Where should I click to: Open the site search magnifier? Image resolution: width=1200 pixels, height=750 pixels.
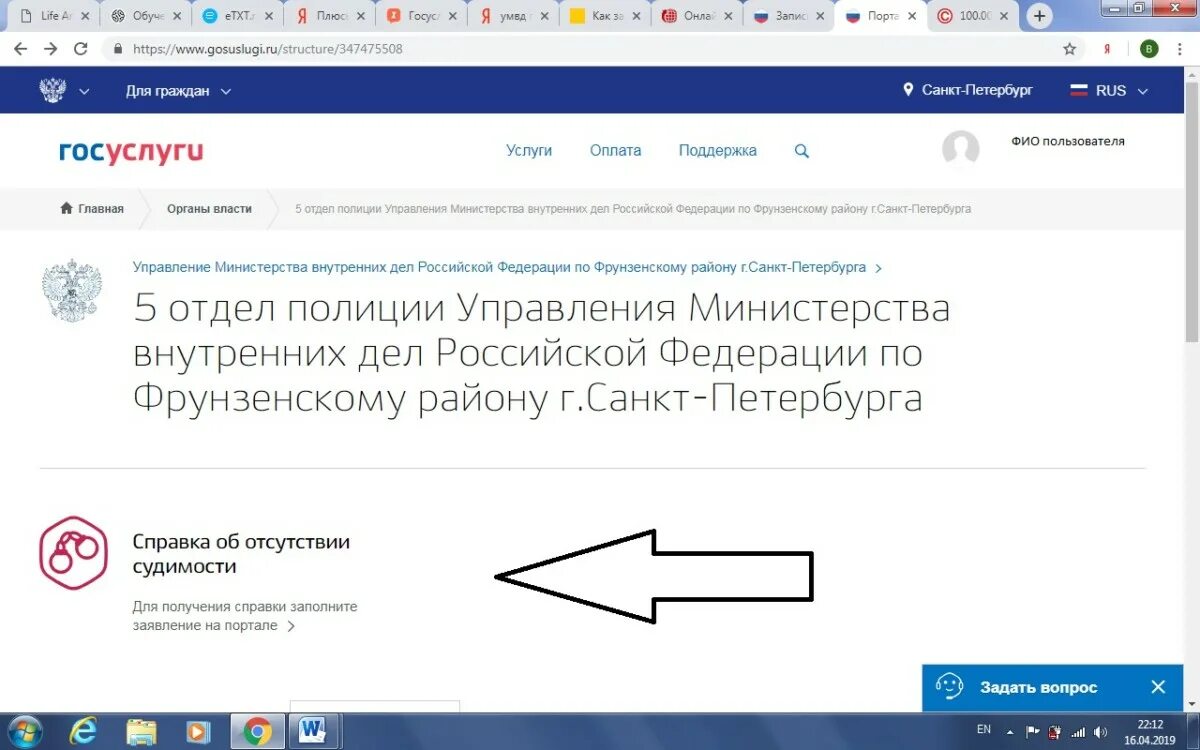(801, 151)
